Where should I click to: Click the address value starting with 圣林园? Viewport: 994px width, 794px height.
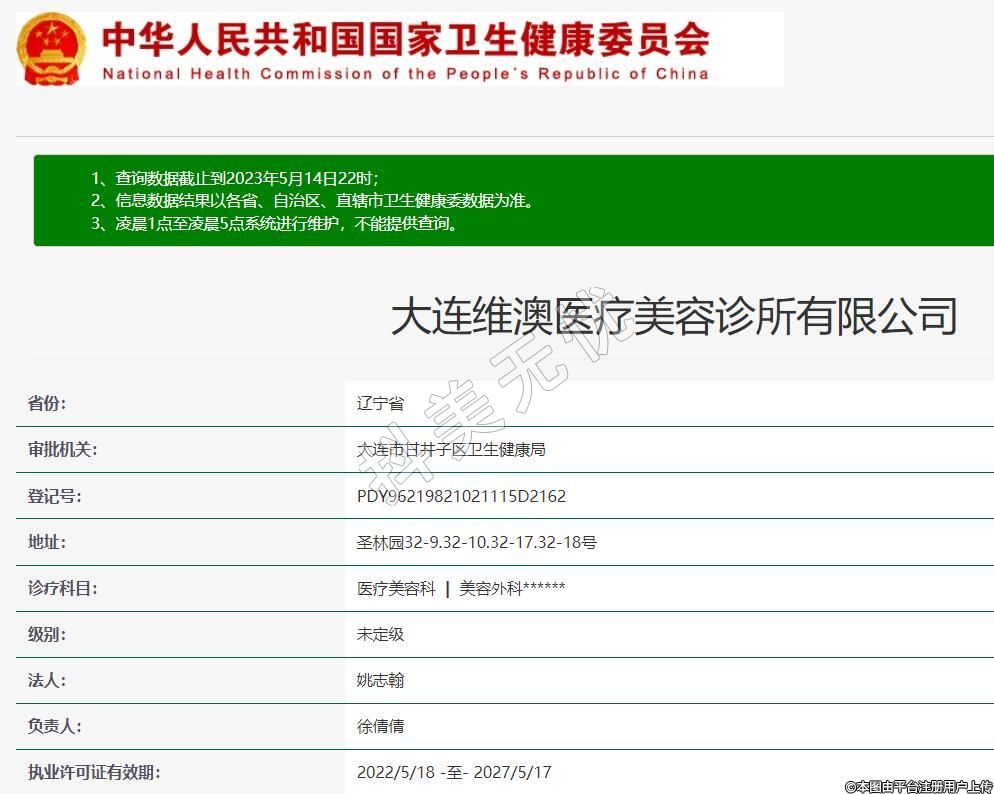(476, 542)
